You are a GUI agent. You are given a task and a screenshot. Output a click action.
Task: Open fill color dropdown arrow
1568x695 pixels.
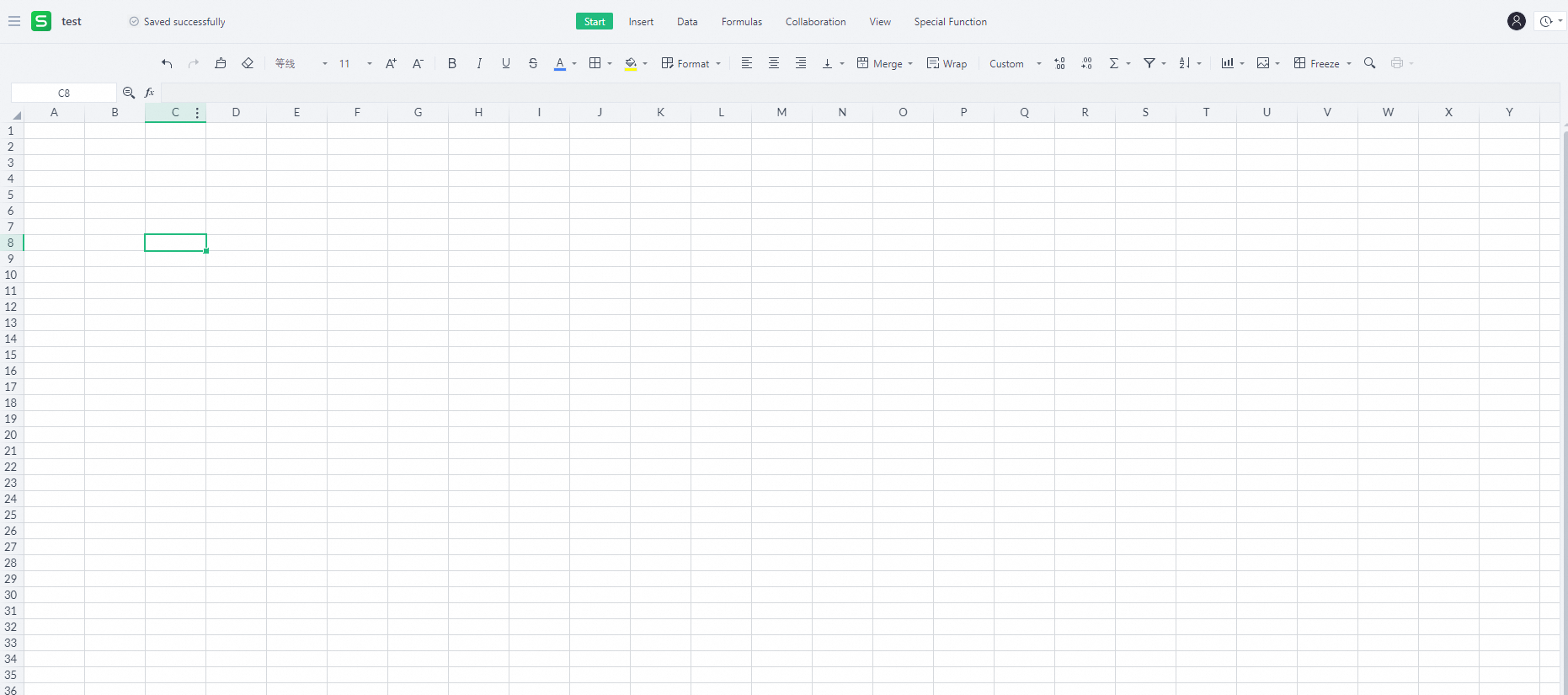coord(645,64)
